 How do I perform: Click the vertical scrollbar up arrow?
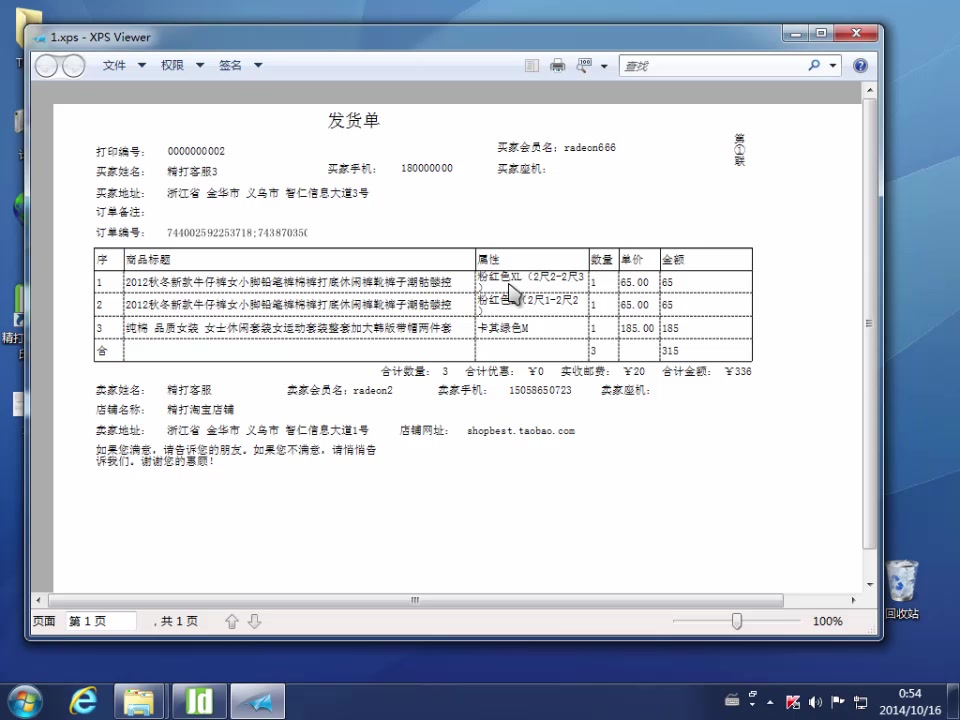point(869,91)
